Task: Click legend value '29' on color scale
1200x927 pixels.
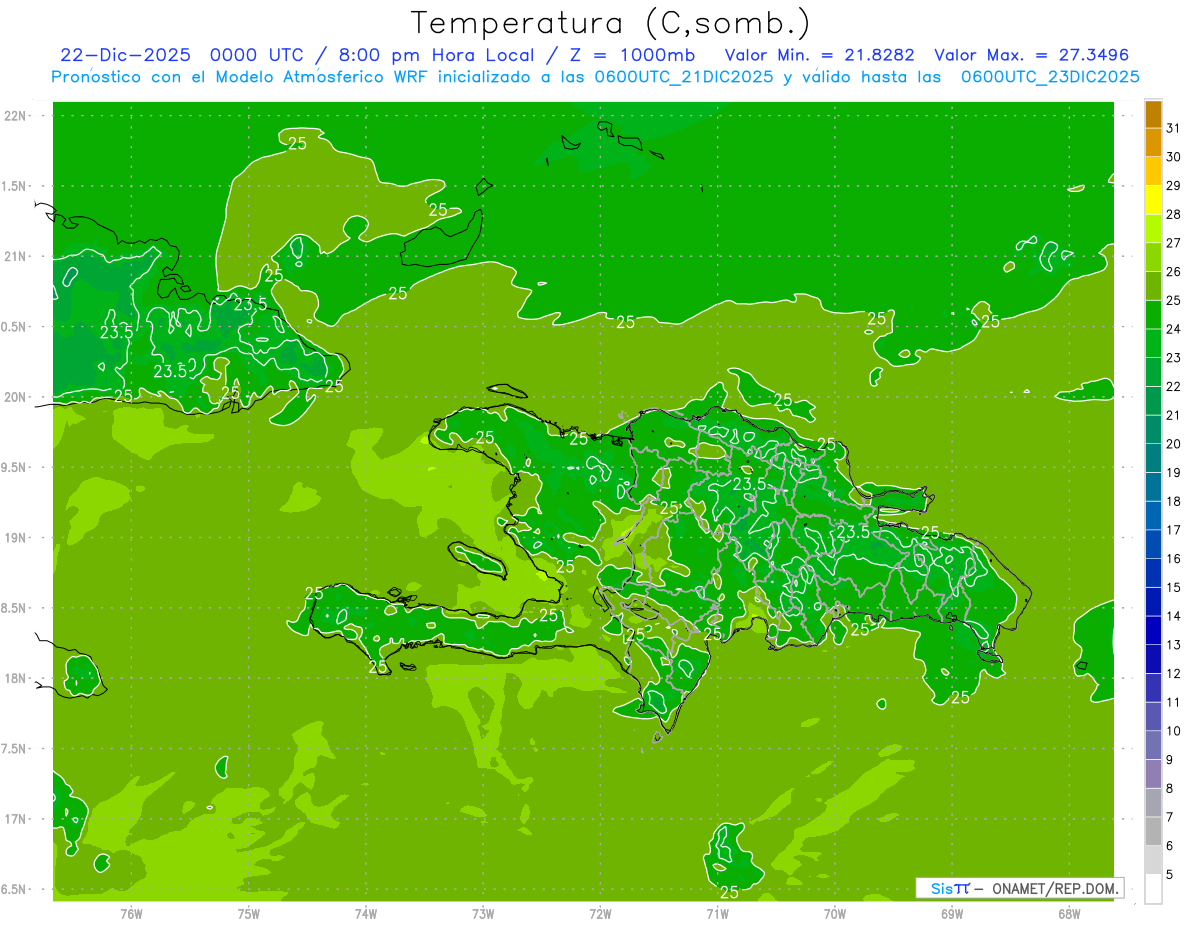Action: [x=1174, y=186]
